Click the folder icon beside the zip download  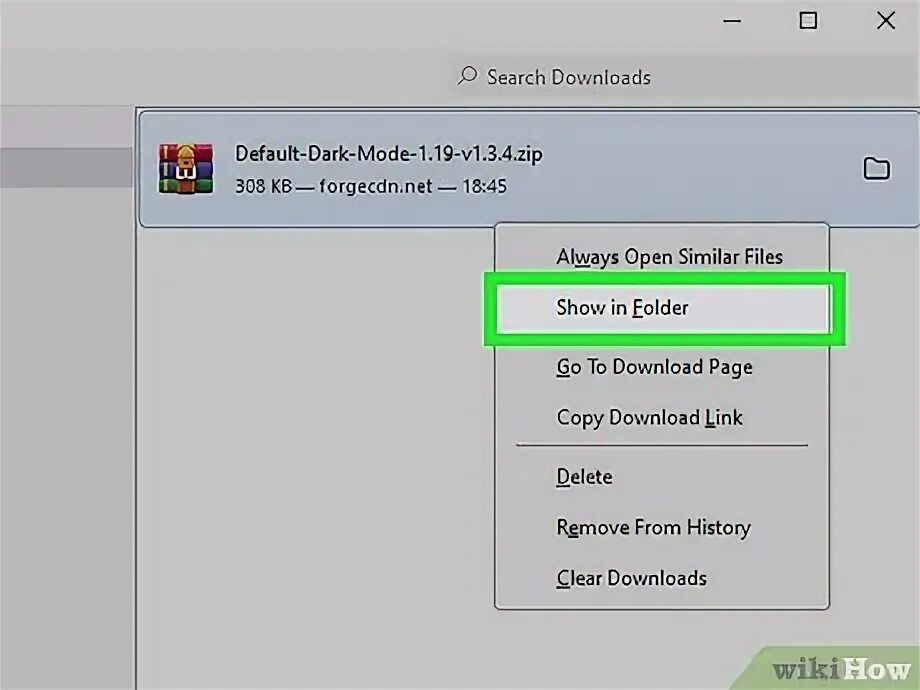point(877,168)
